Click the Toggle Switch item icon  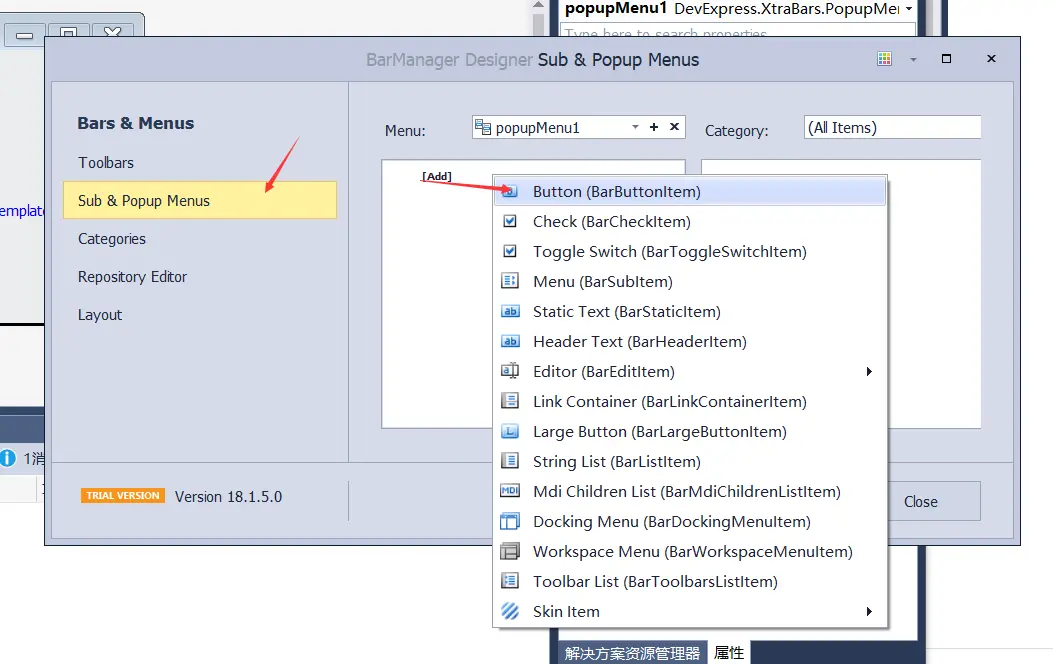coord(510,252)
